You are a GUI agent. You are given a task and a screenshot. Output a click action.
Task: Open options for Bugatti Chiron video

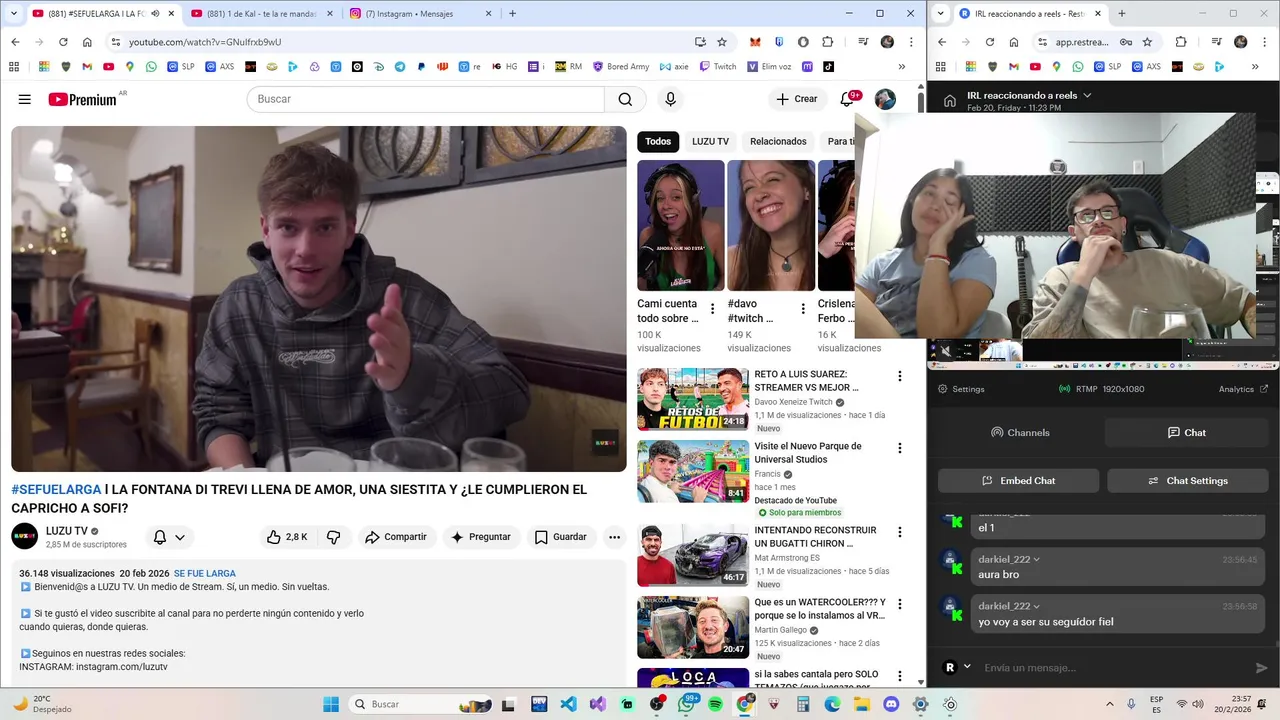(899, 532)
